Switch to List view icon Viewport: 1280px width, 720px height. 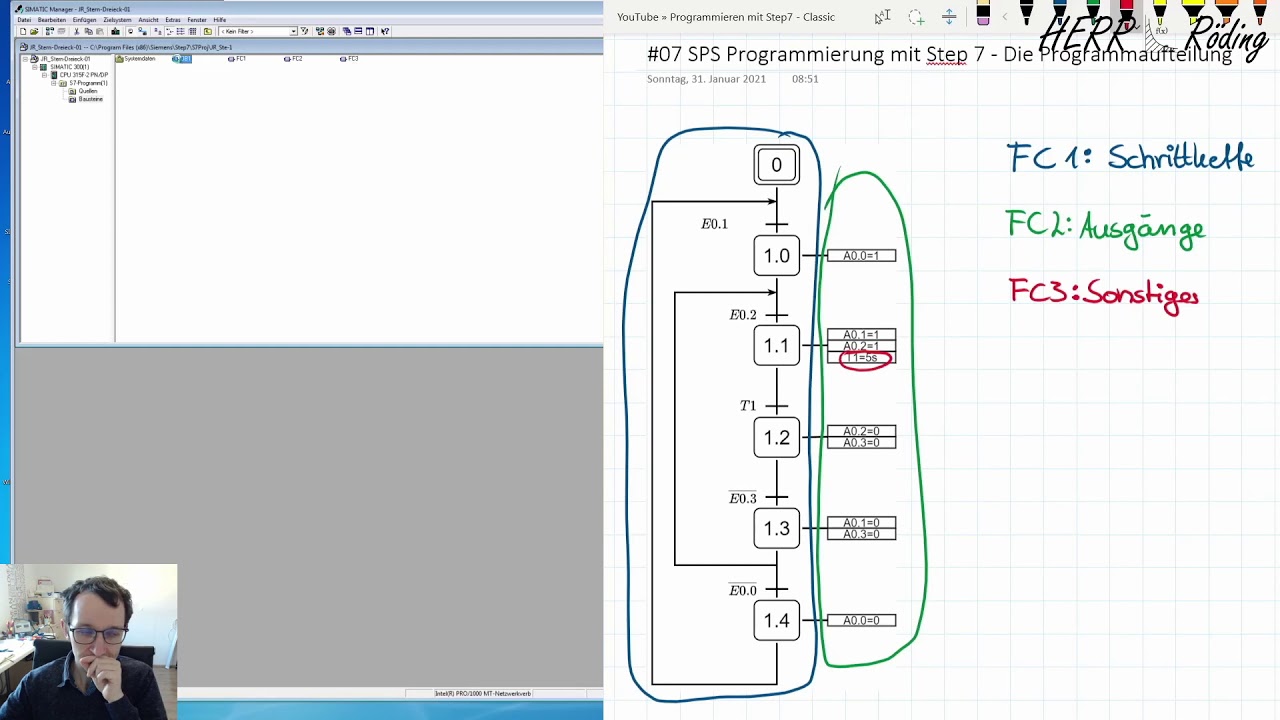coord(180,31)
